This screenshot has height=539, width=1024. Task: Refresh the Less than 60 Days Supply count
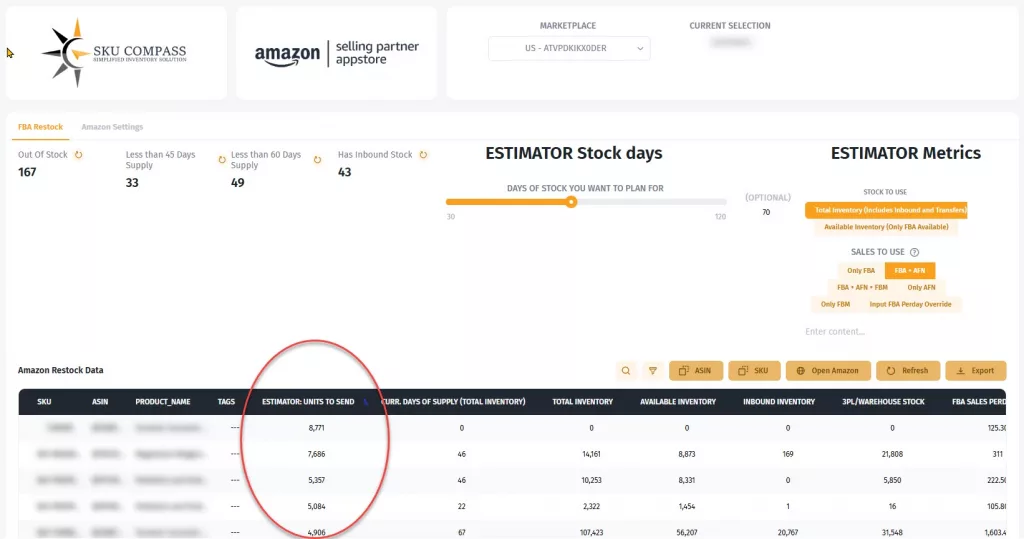click(x=318, y=160)
